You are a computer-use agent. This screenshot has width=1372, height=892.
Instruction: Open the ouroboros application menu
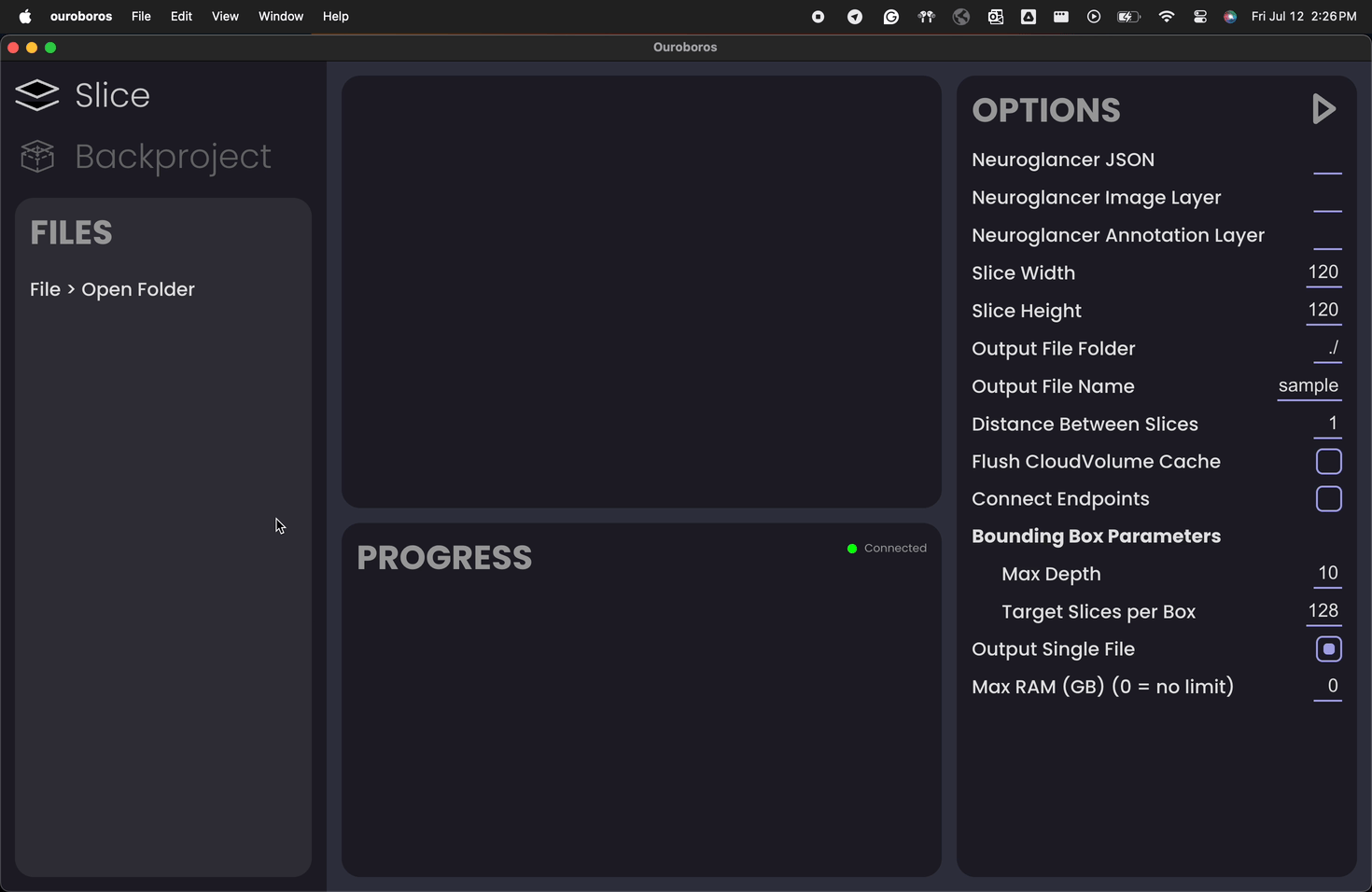pyautogui.click(x=81, y=17)
